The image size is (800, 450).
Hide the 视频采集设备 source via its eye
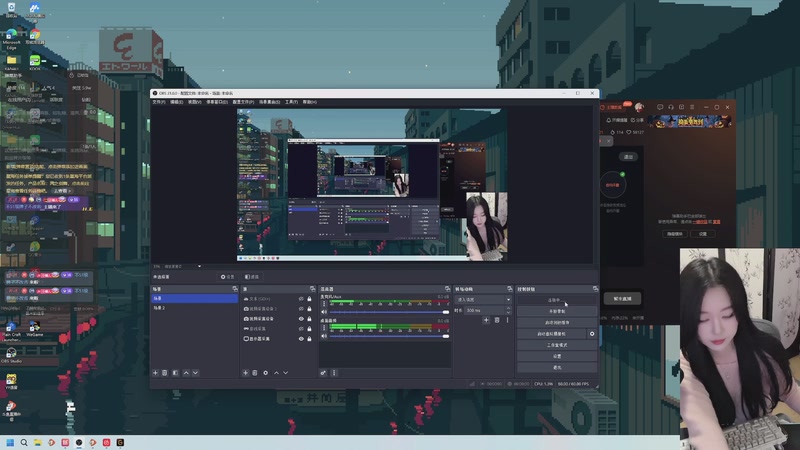tap(301, 319)
